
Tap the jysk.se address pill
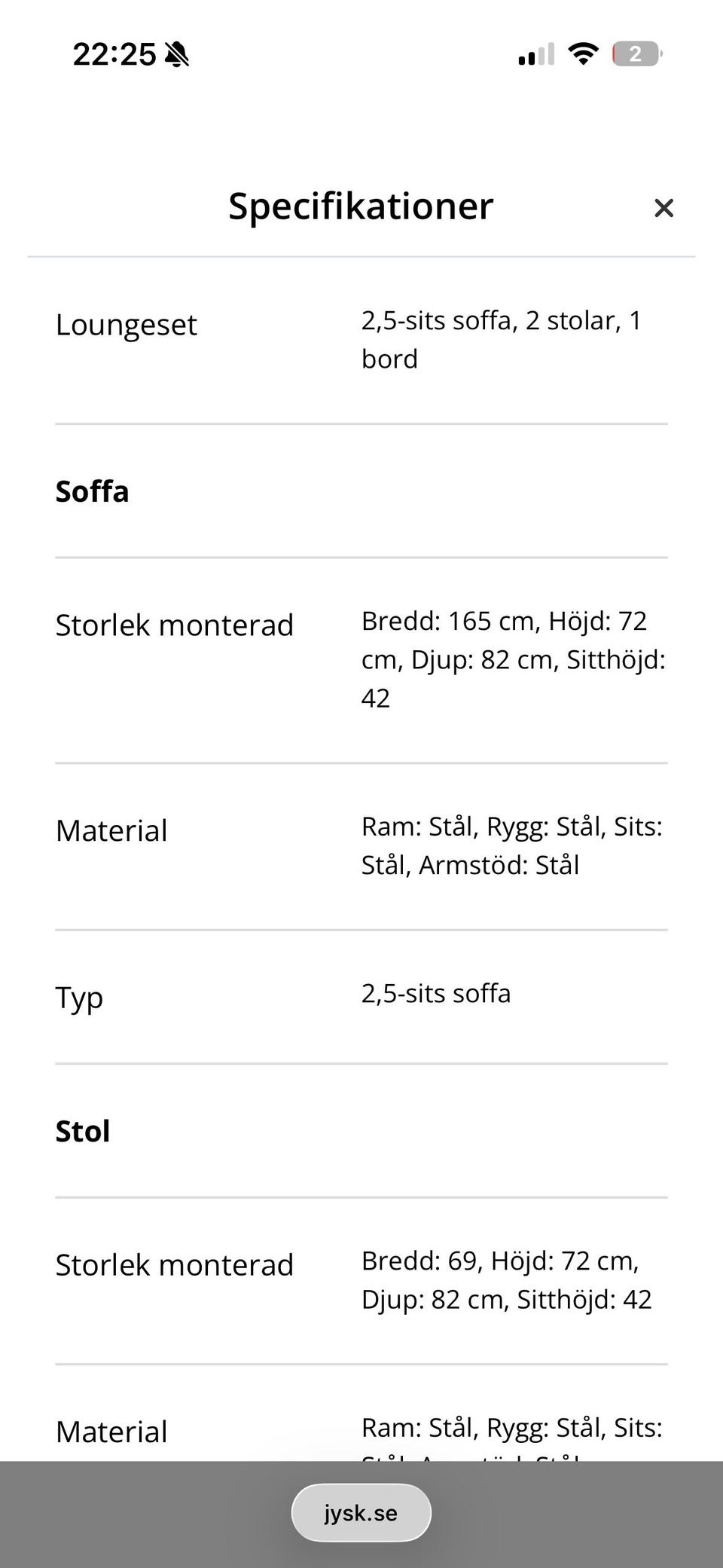(x=361, y=1512)
